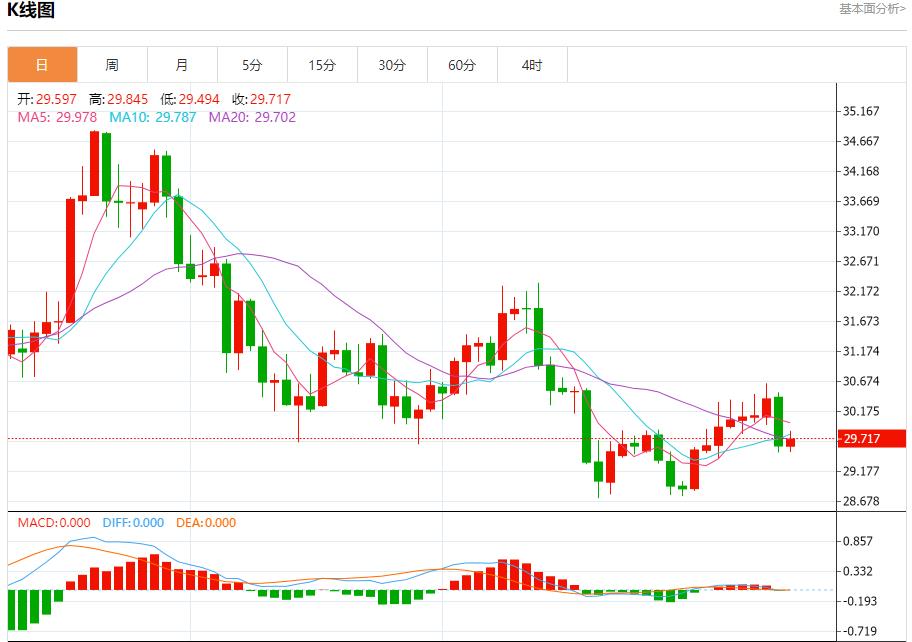Select the 15分 interval tab
This screenshot has height=642, width=912.
coord(322,65)
